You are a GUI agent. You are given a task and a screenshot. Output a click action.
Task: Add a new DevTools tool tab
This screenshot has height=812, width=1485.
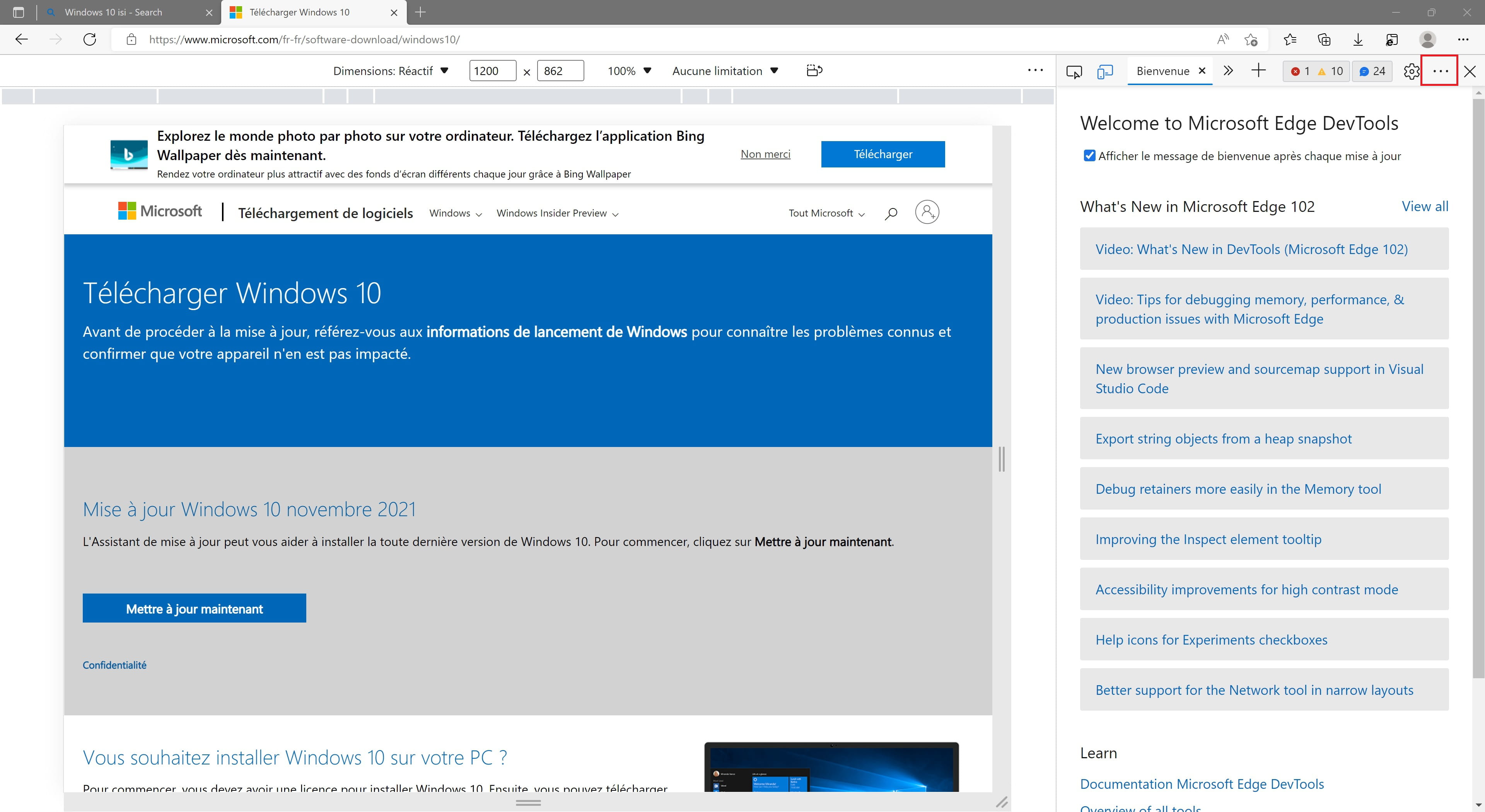(x=1258, y=71)
